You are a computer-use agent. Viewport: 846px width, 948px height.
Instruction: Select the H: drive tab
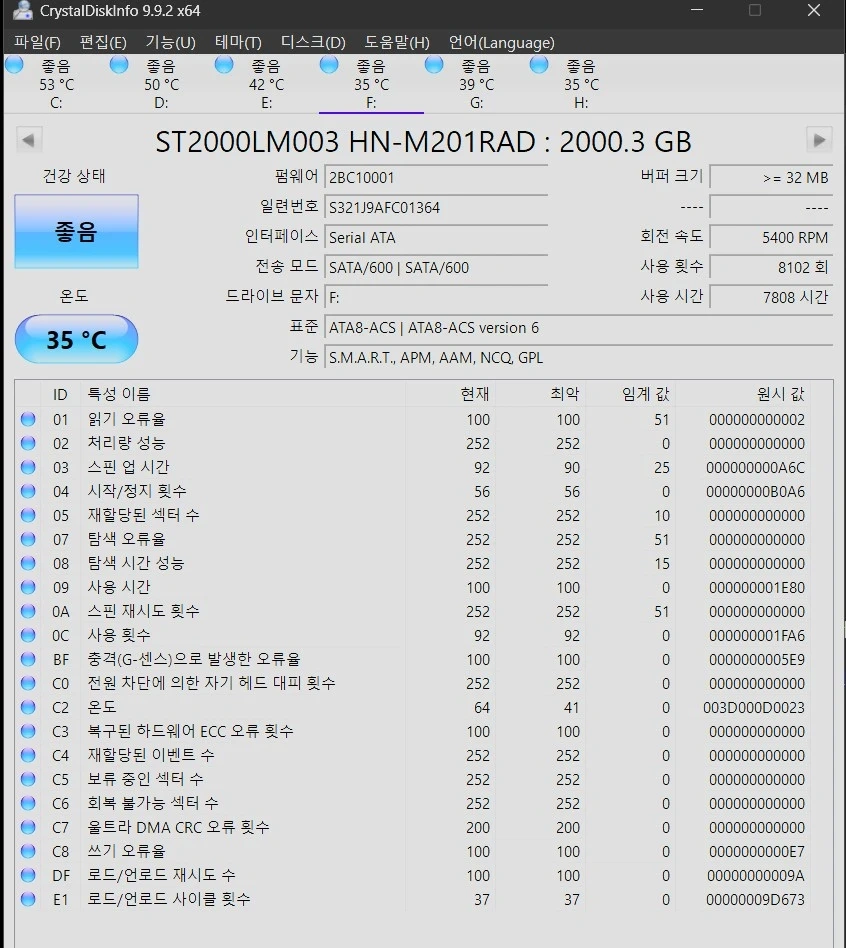tap(581, 83)
